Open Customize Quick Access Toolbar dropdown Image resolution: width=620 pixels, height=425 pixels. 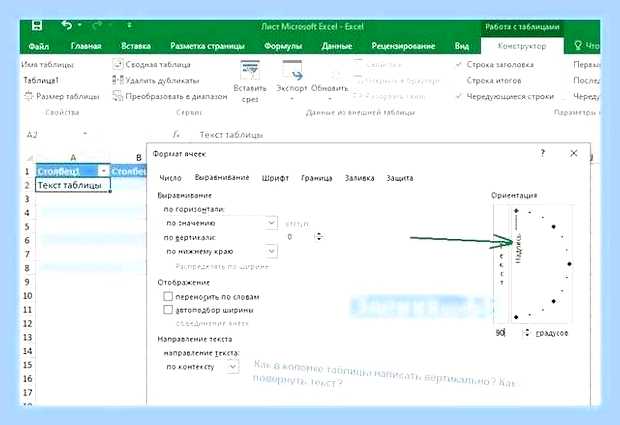129,26
